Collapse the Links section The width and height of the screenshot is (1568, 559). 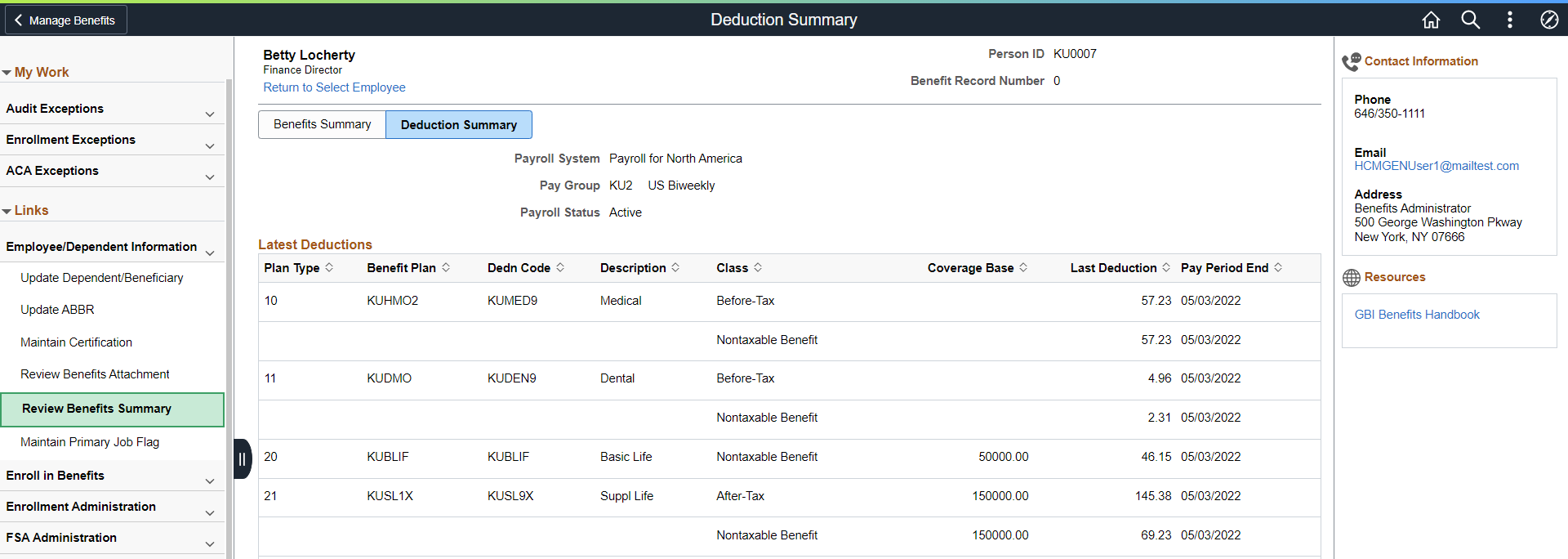pos(7,211)
